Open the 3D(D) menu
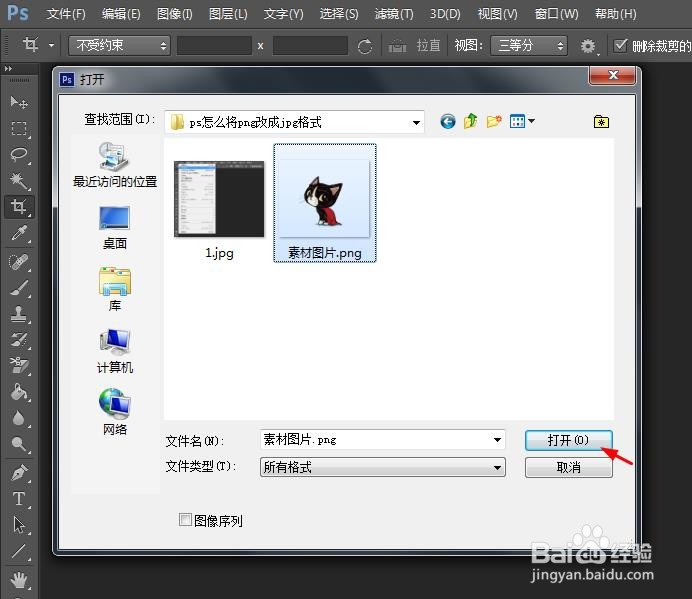The width and height of the screenshot is (692, 599). 445,14
